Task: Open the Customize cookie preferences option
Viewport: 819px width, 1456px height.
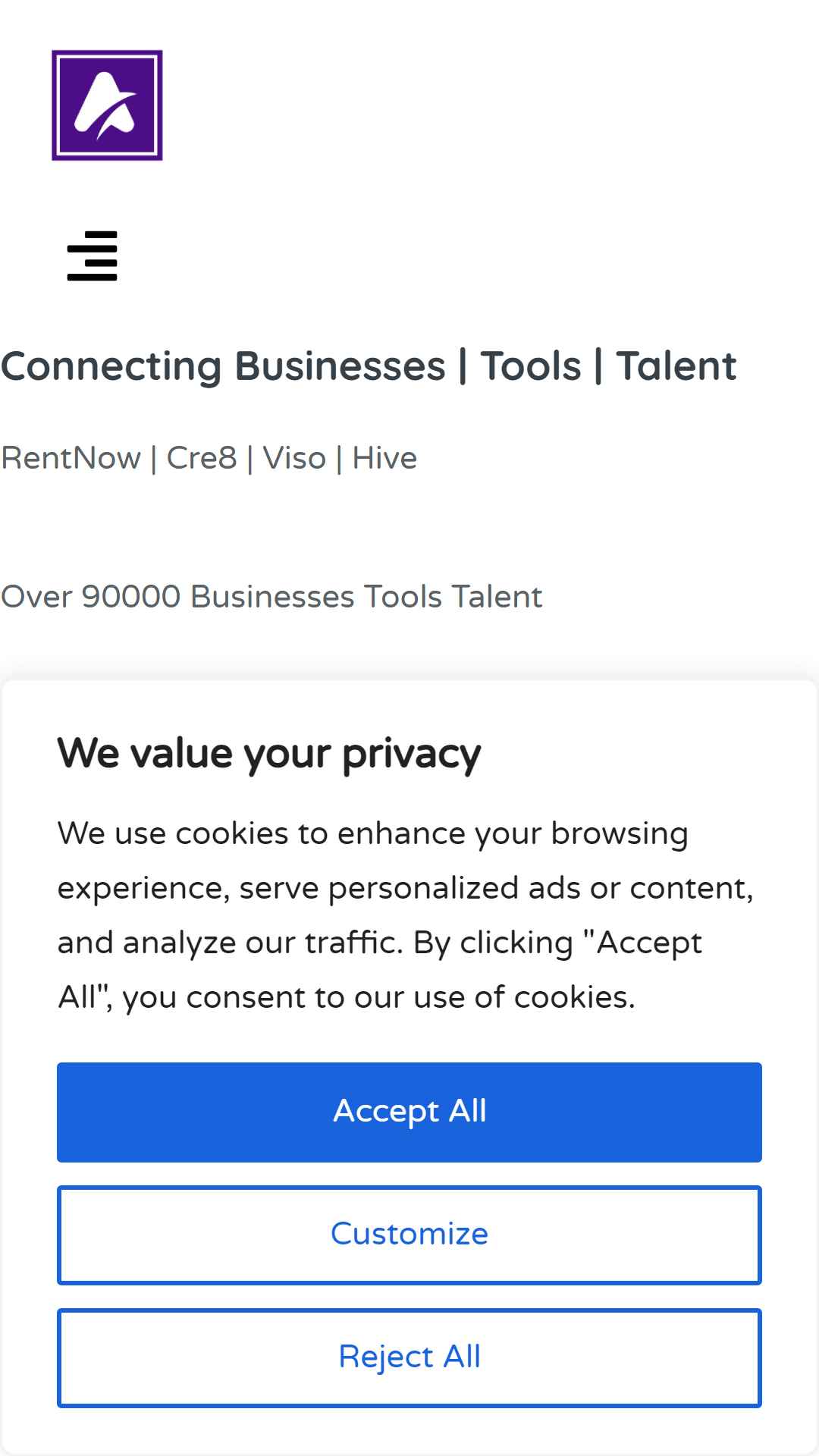Action: tap(409, 1235)
